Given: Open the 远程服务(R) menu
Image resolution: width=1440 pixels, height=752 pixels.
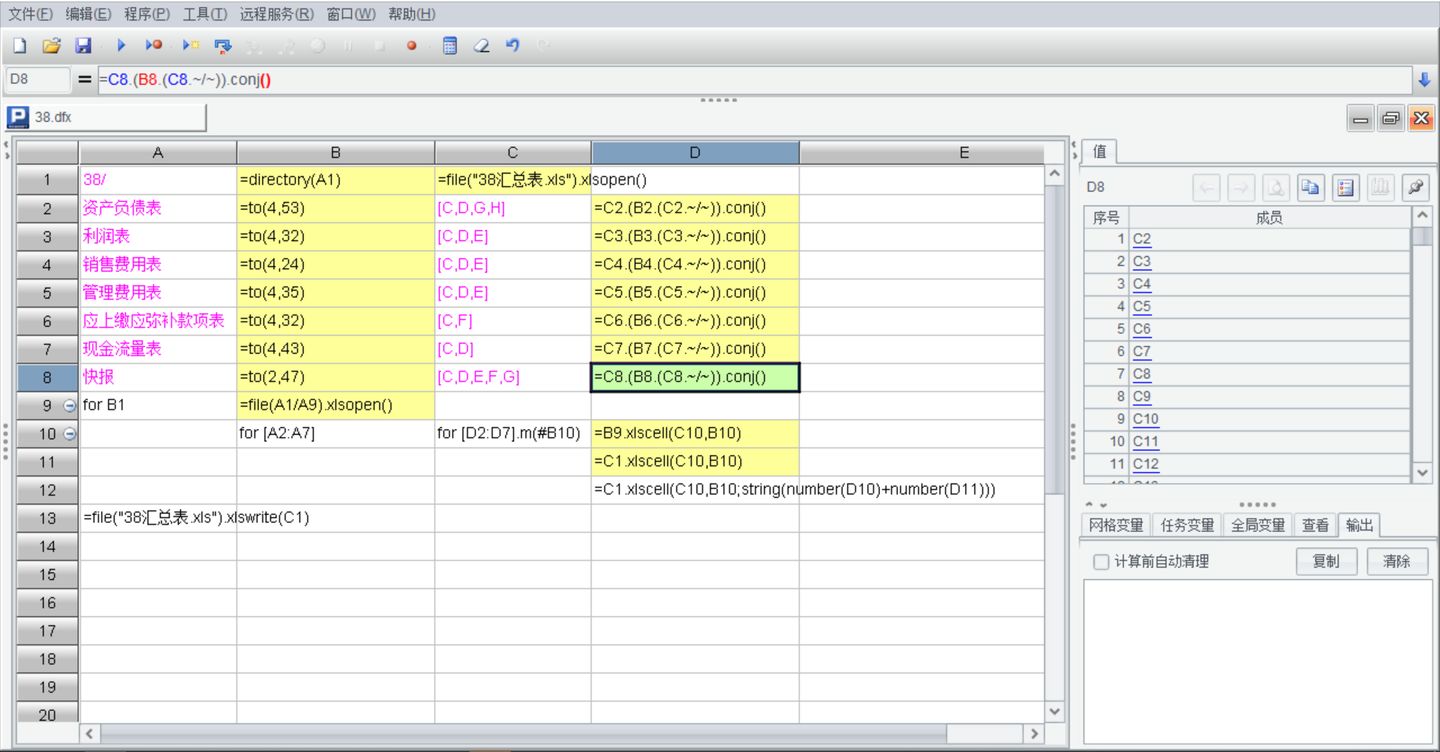Looking at the screenshot, I should [x=277, y=14].
